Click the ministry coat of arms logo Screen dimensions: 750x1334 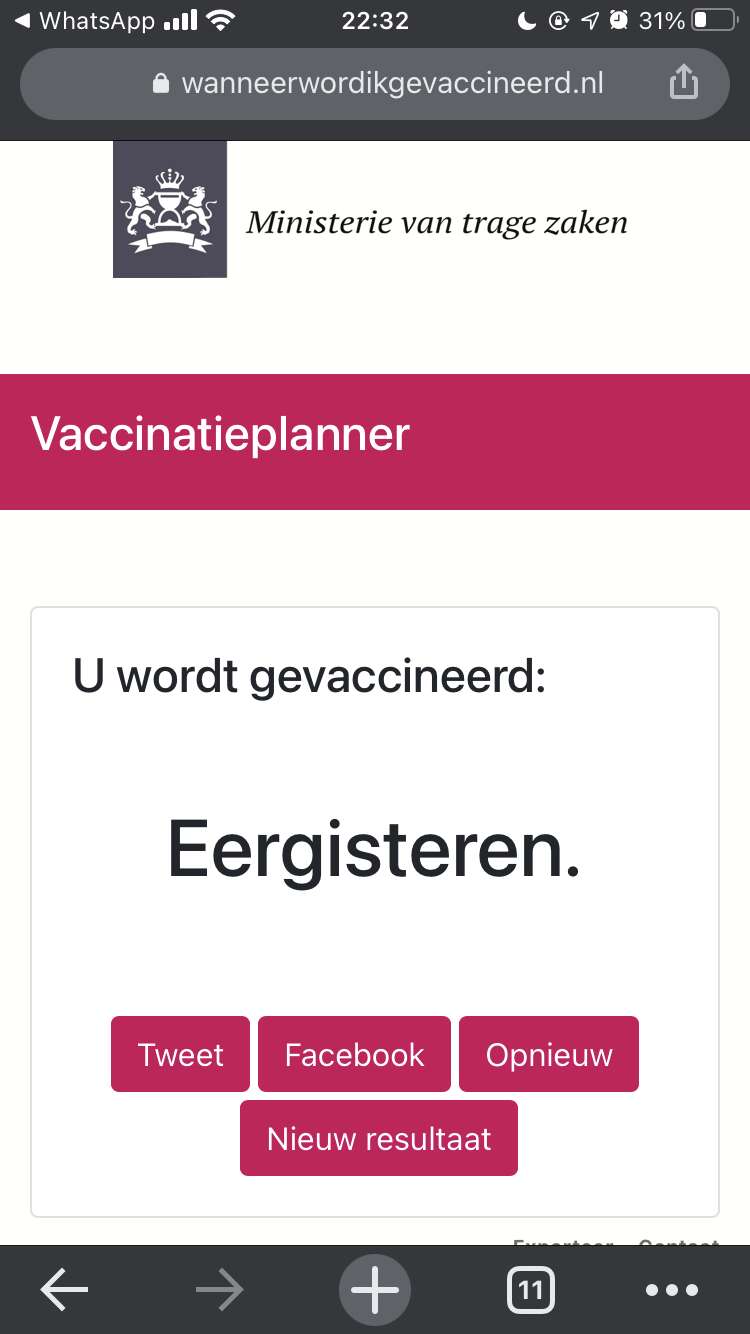tap(170, 209)
